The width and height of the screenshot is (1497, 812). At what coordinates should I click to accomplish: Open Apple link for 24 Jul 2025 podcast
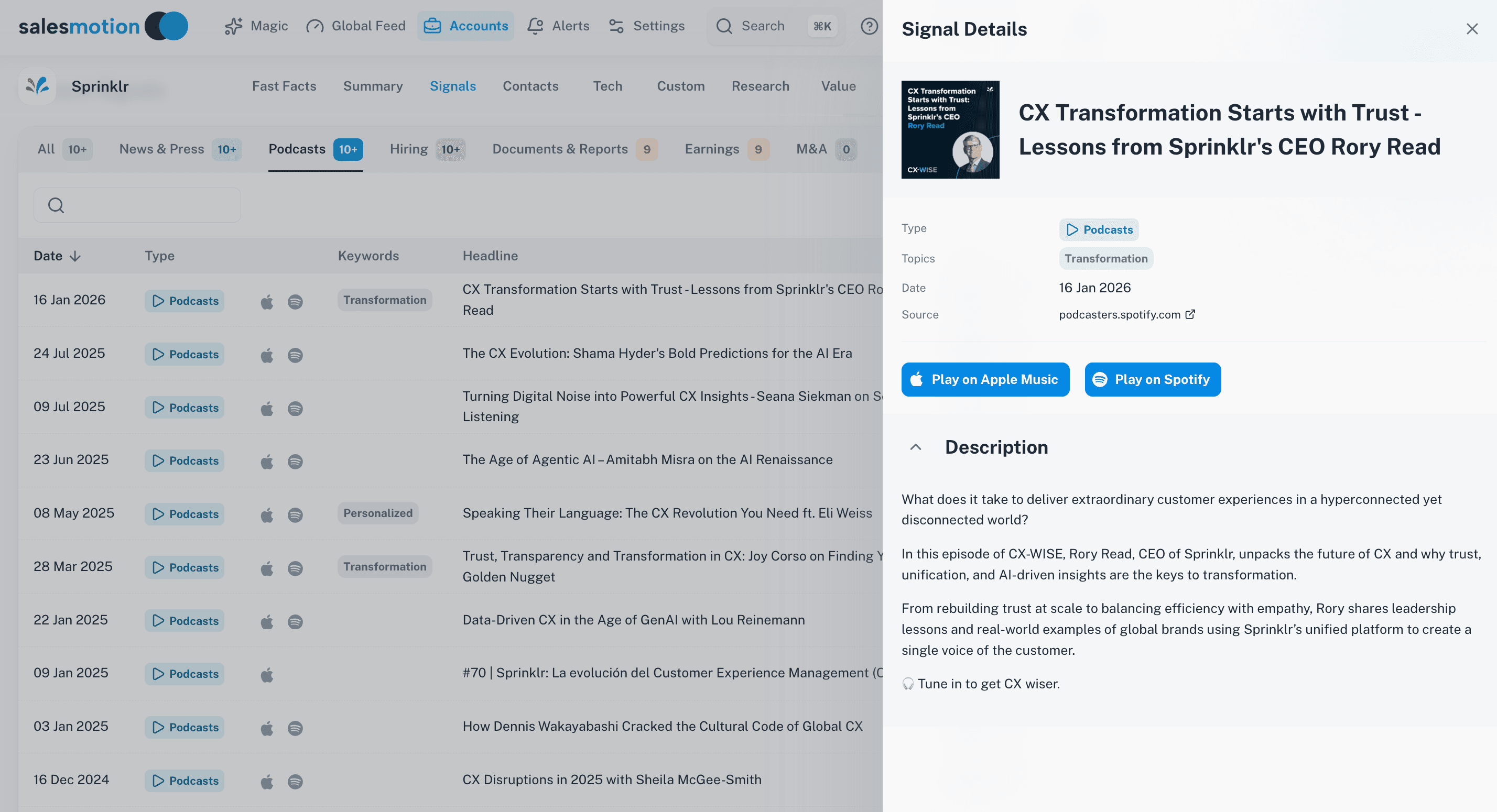pos(267,355)
